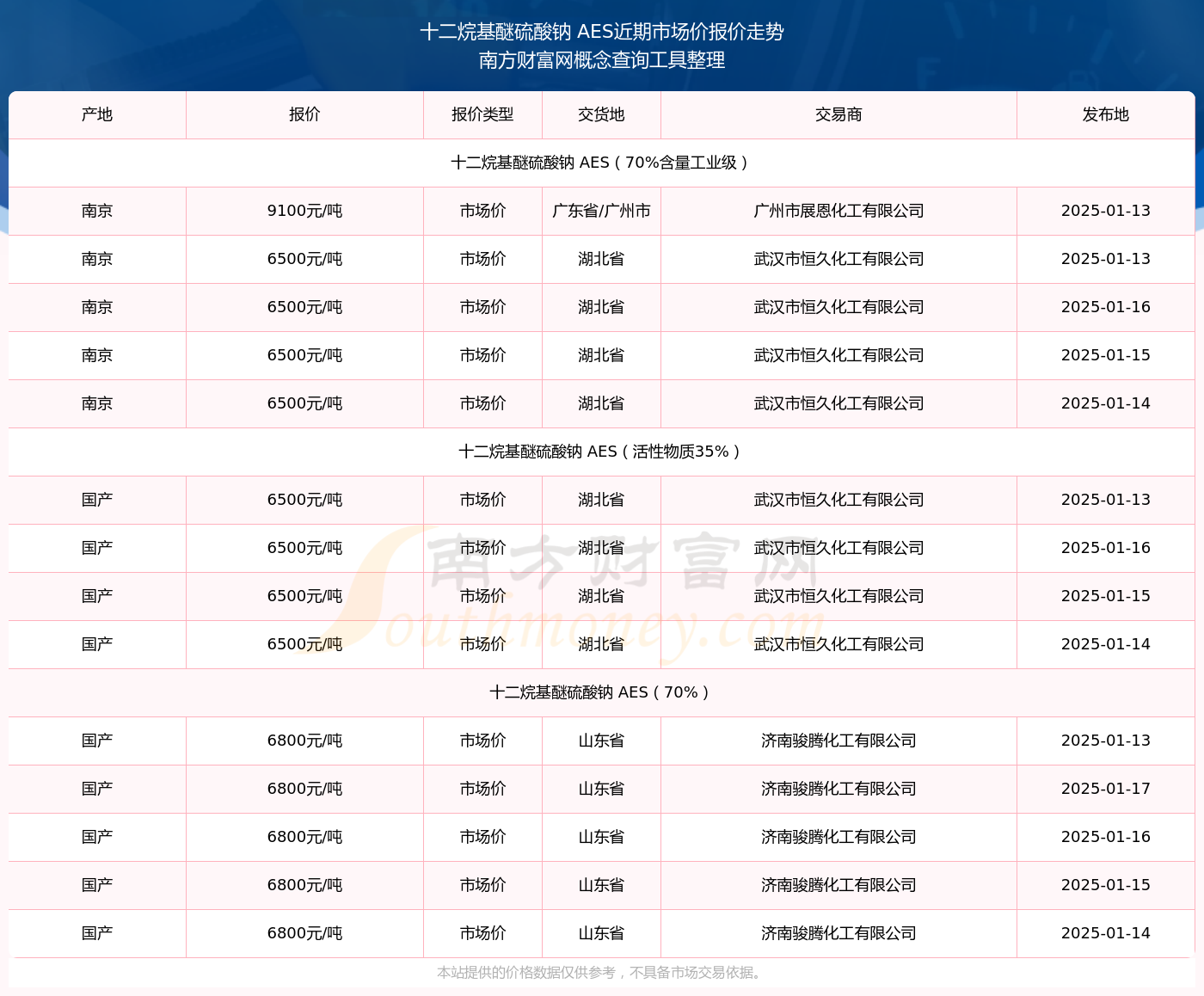Image resolution: width=1204 pixels, height=996 pixels.
Task: Click 山东省 in the 6800元/吨 2025-01-15 row
Action: click(601, 885)
